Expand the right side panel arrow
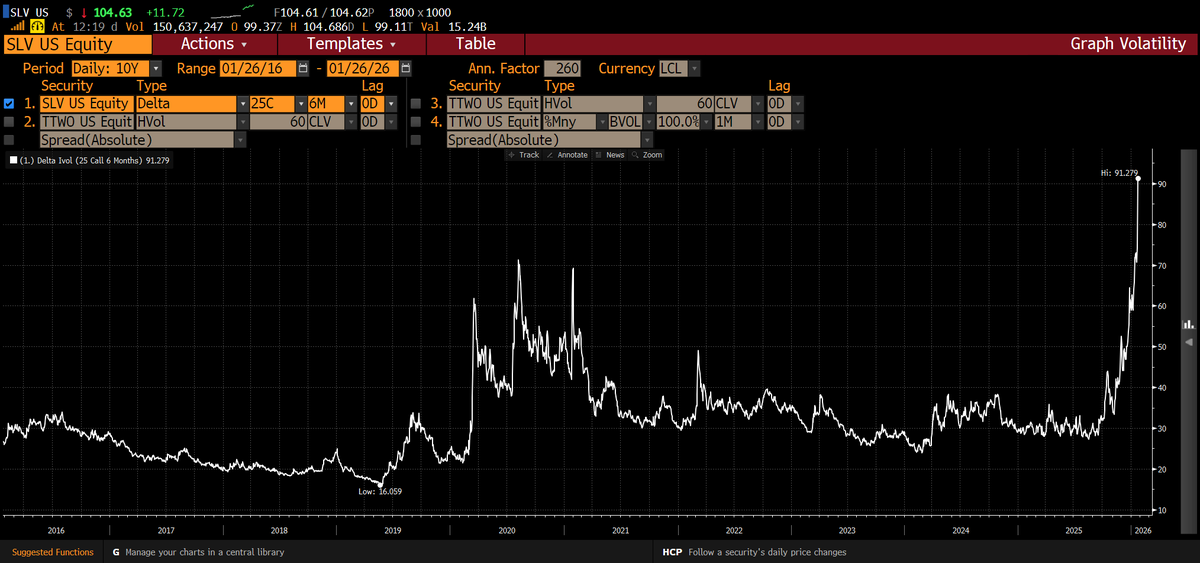Viewport: 1200px width, 563px height. point(1188,342)
